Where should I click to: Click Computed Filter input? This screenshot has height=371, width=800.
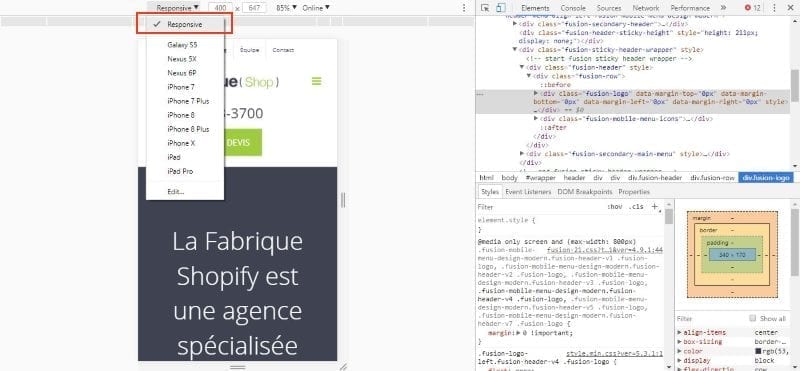712,318
